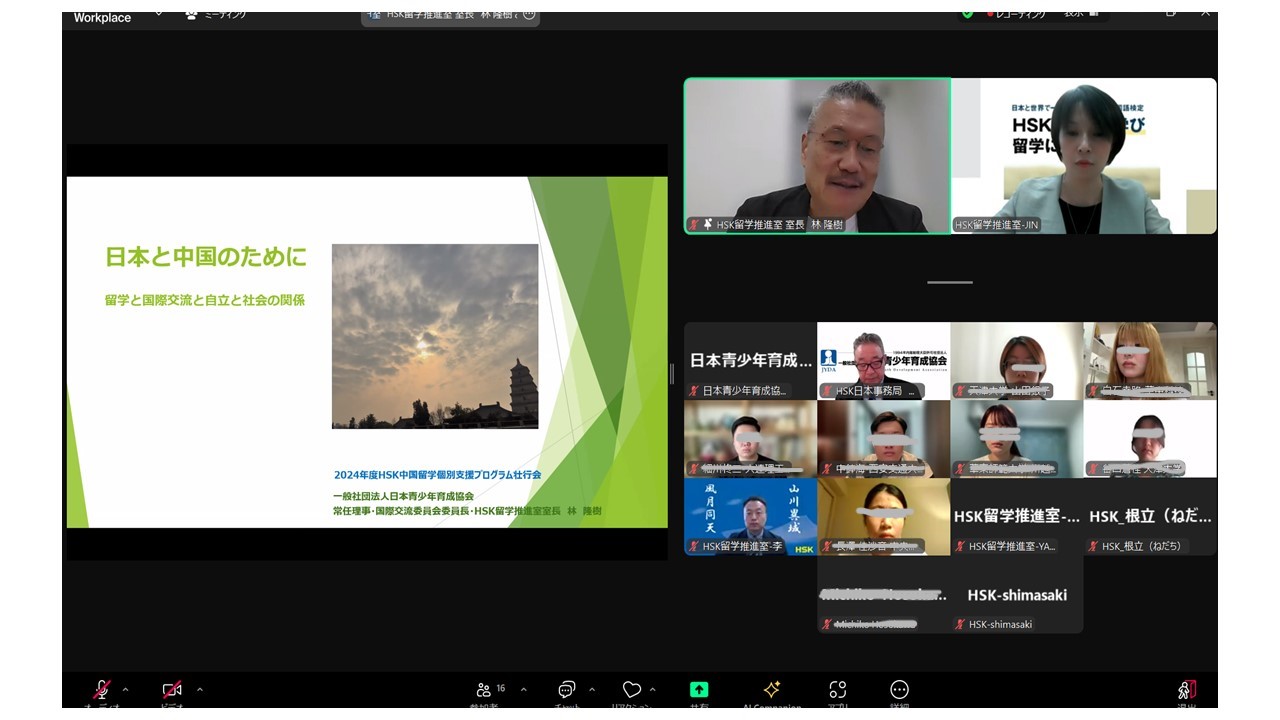1280x720 pixels.
Task: Expand audio options arrow beside microphone
Action: pyautogui.click(x=125, y=690)
